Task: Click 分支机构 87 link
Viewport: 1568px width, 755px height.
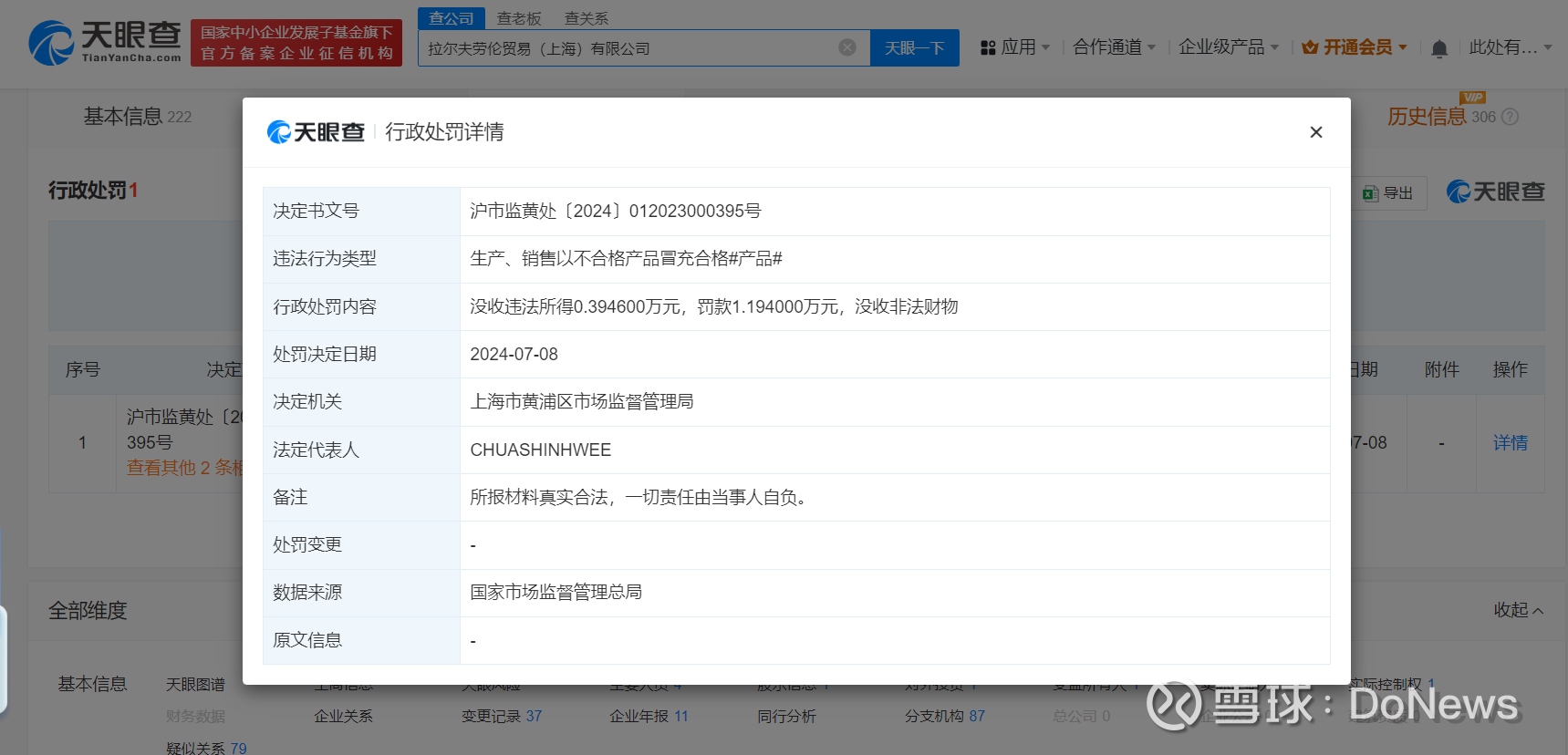Action: [x=945, y=717]
